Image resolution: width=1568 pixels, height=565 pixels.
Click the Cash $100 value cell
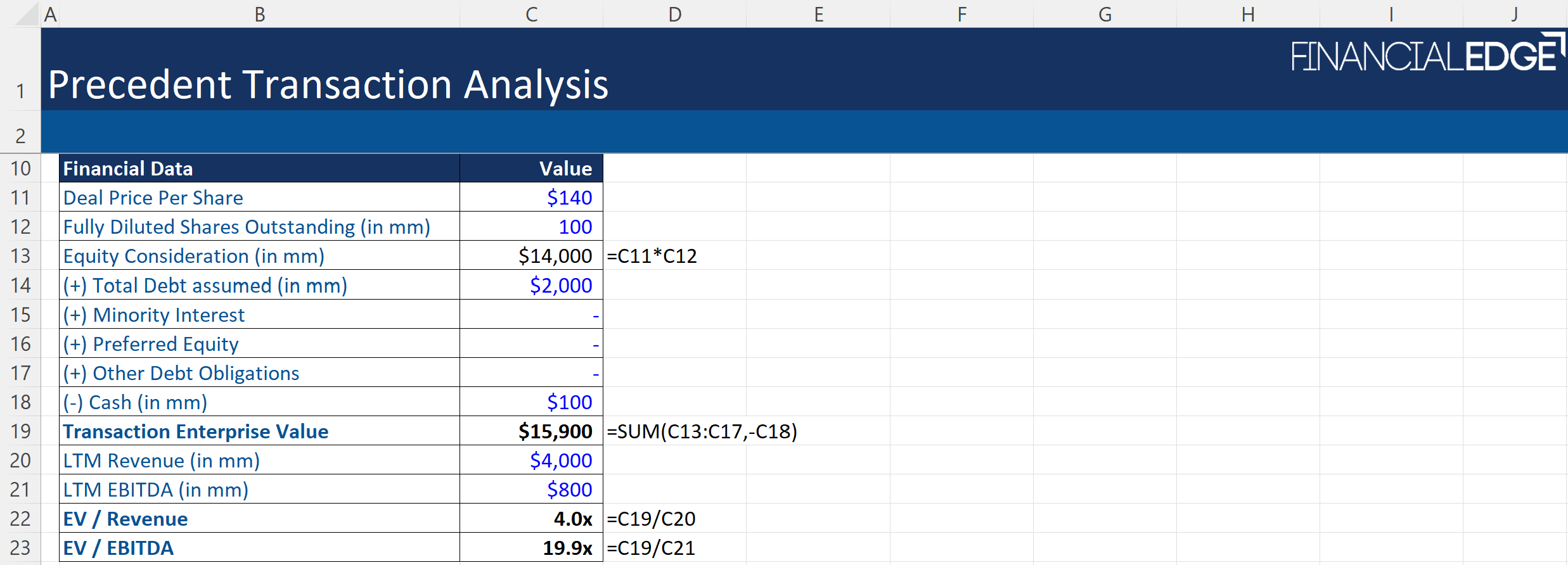point(569,402)
